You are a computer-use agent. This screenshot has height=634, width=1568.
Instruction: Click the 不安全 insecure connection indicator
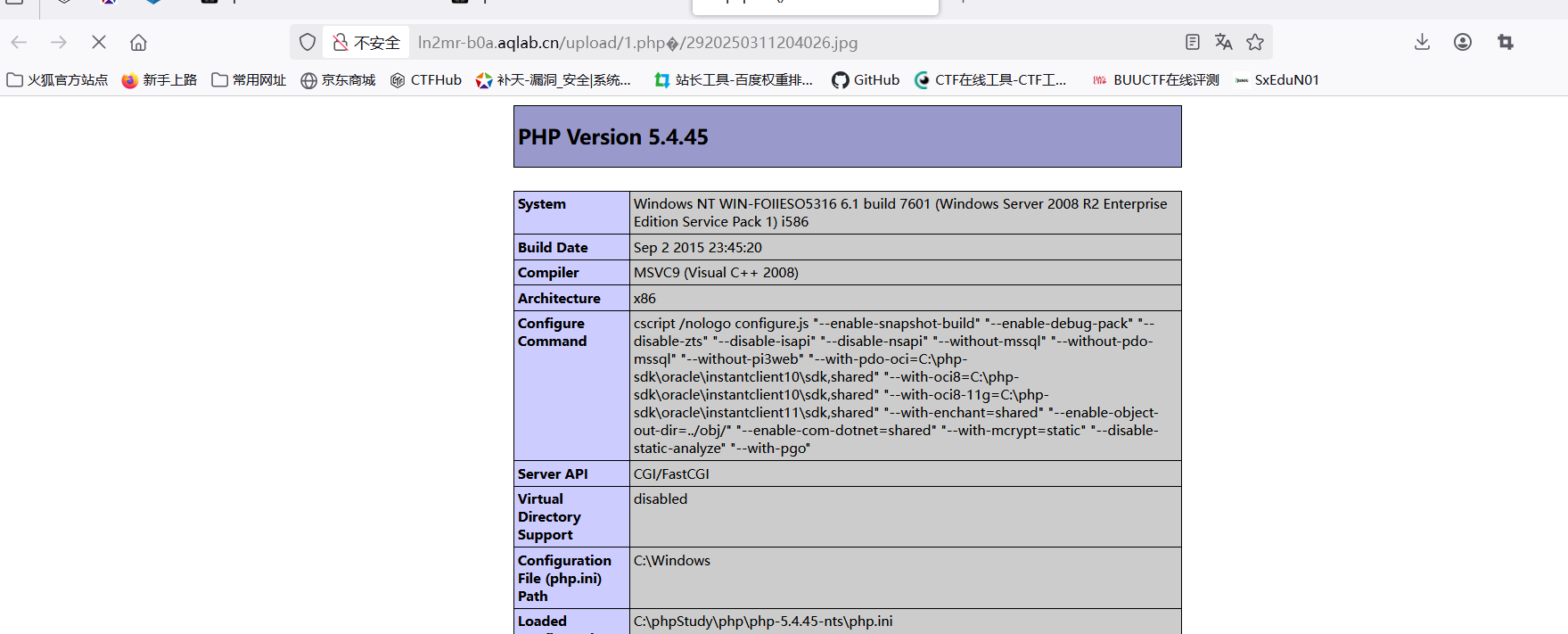click(x=366, y=42)
